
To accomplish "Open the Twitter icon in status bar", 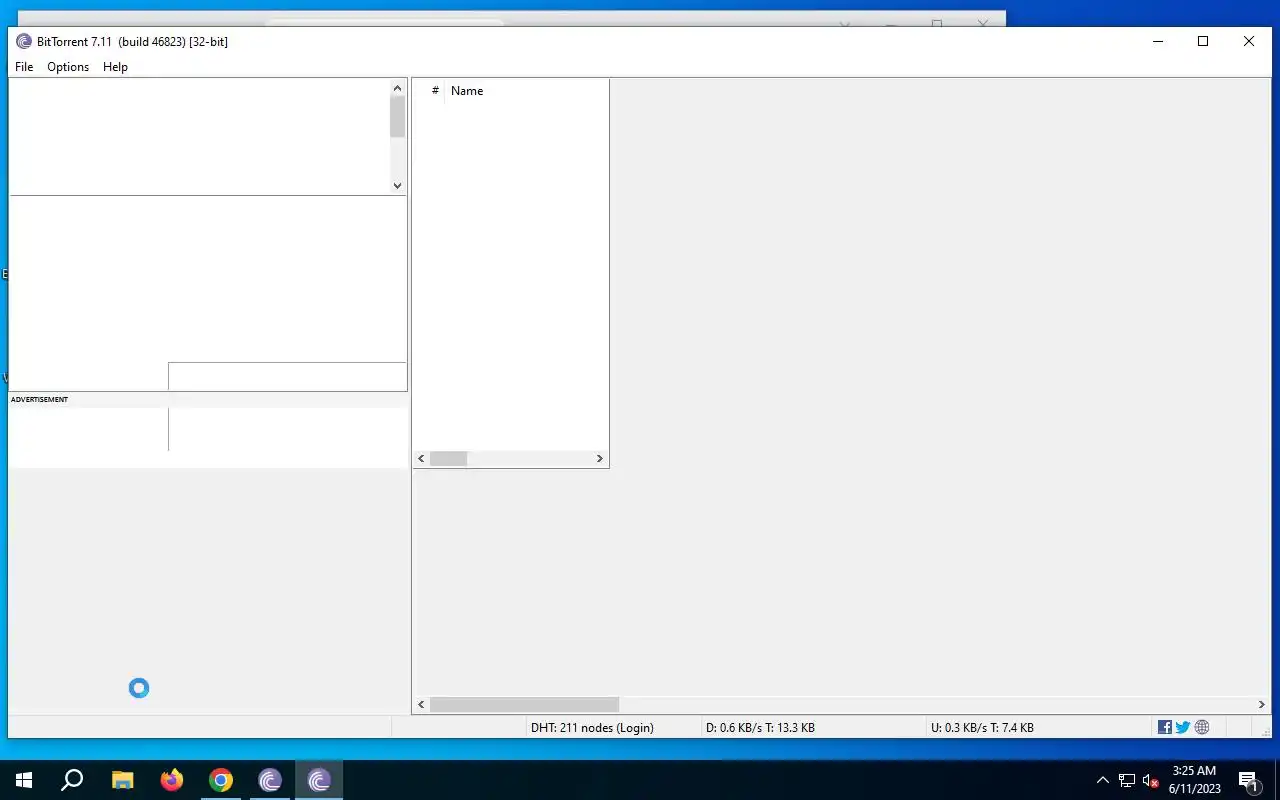I will 1183,727.
